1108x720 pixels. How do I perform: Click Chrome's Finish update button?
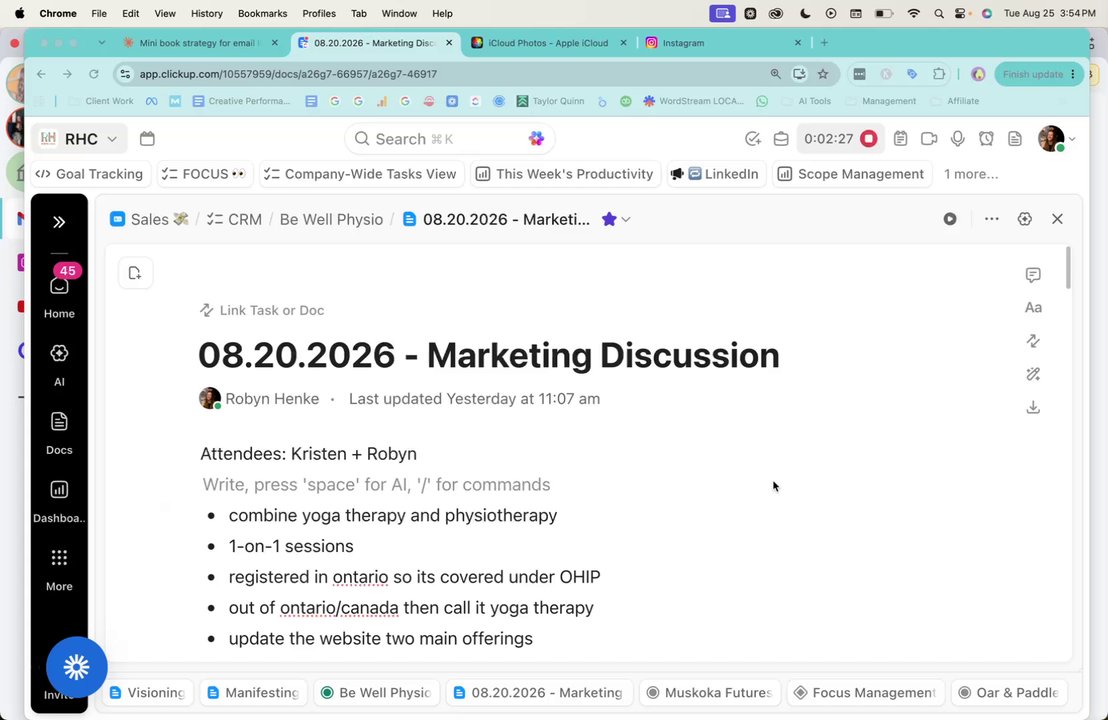(1039, 73)
